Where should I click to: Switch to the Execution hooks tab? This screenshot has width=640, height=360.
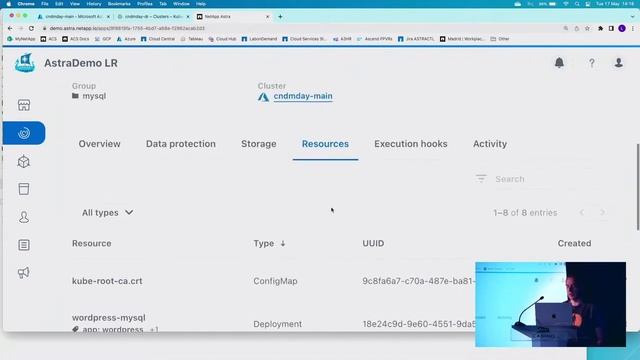[411, 144]
